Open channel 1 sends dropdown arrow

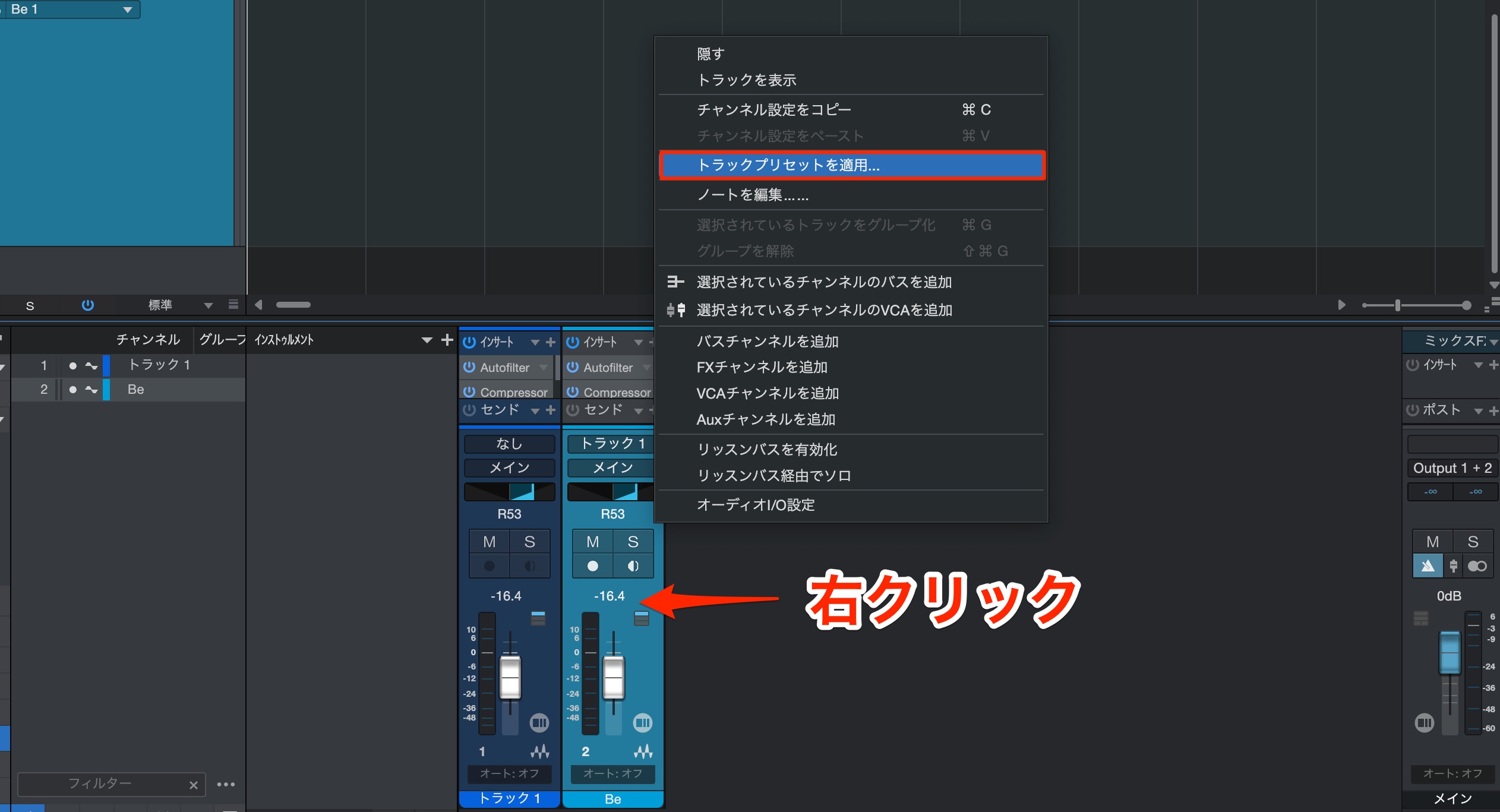coord(535,410)
